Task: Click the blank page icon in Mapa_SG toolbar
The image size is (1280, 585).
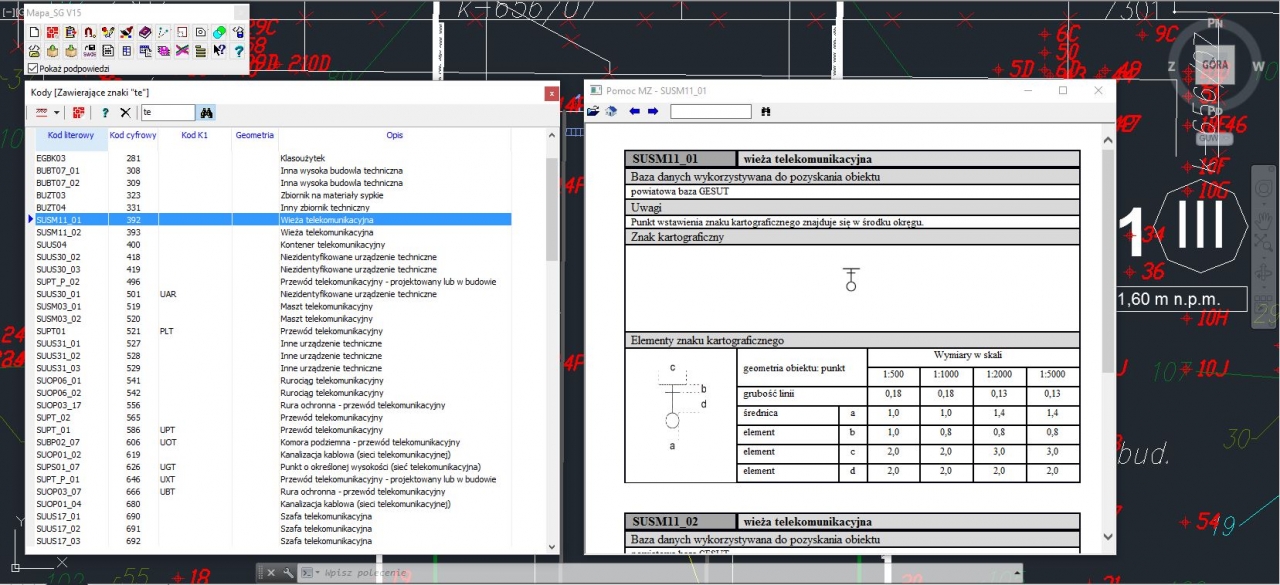Action: (x=34, y=33)
